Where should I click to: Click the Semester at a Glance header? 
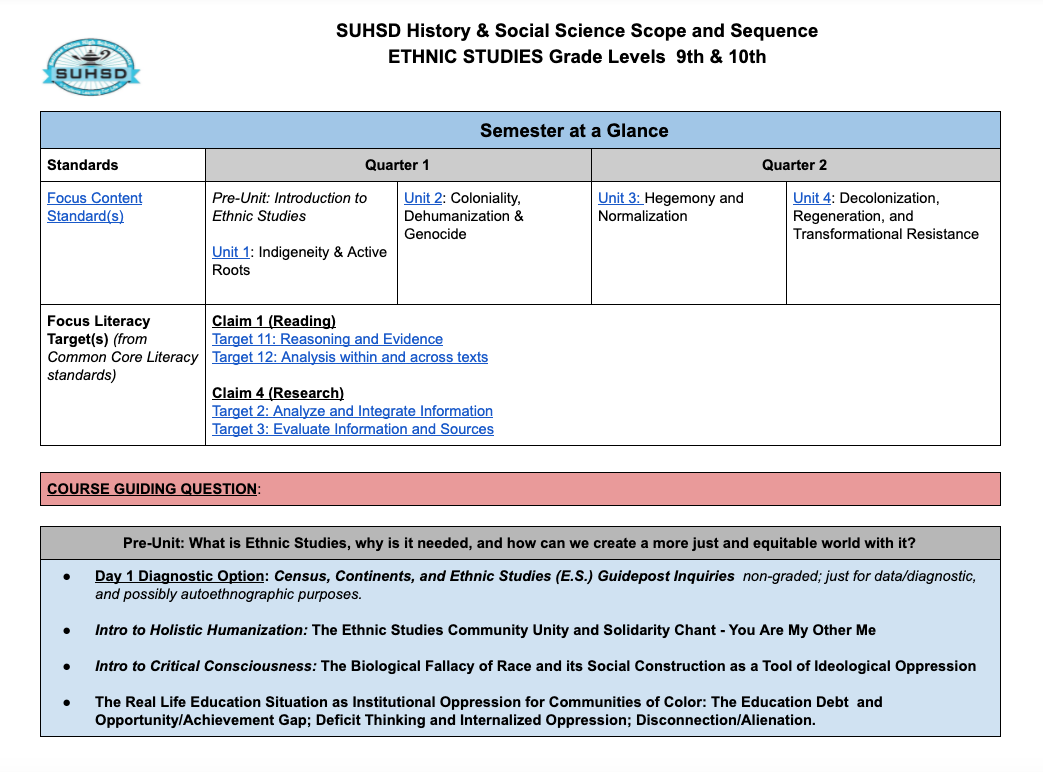point(573,131)
